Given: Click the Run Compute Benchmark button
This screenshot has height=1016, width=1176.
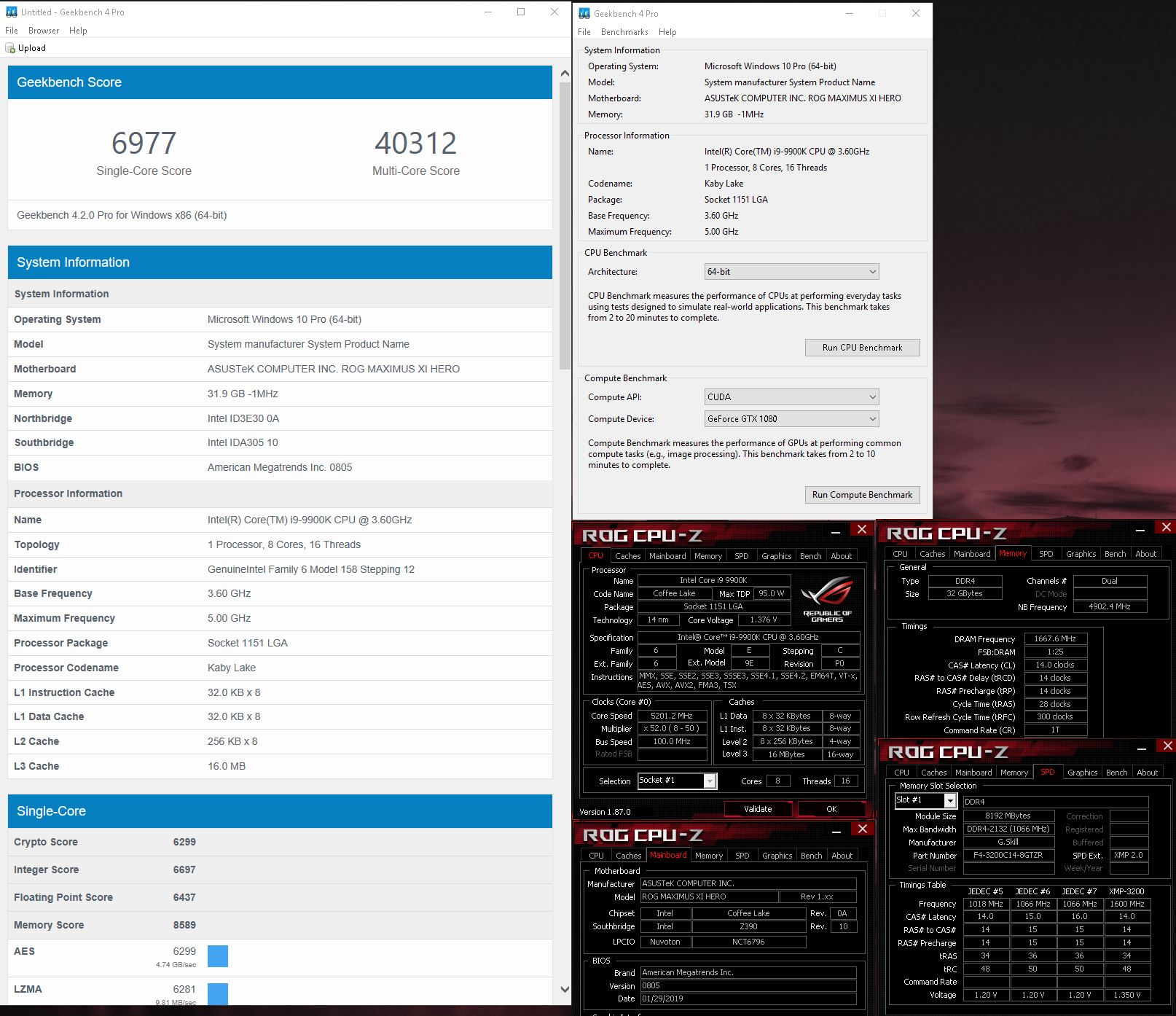Looking at the screenshot, I should (862, 495).
